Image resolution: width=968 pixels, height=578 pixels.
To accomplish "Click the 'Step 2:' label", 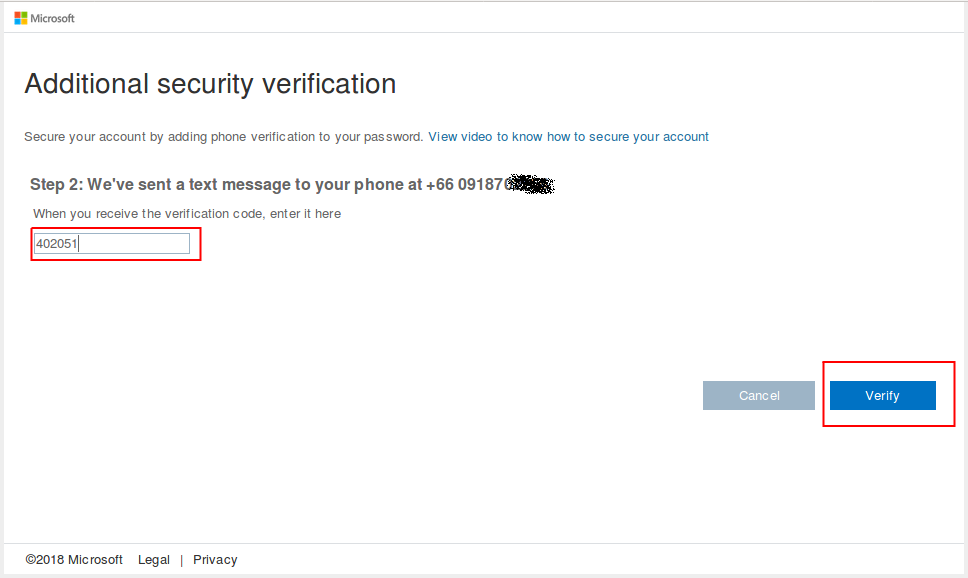I will click(56, 185).
